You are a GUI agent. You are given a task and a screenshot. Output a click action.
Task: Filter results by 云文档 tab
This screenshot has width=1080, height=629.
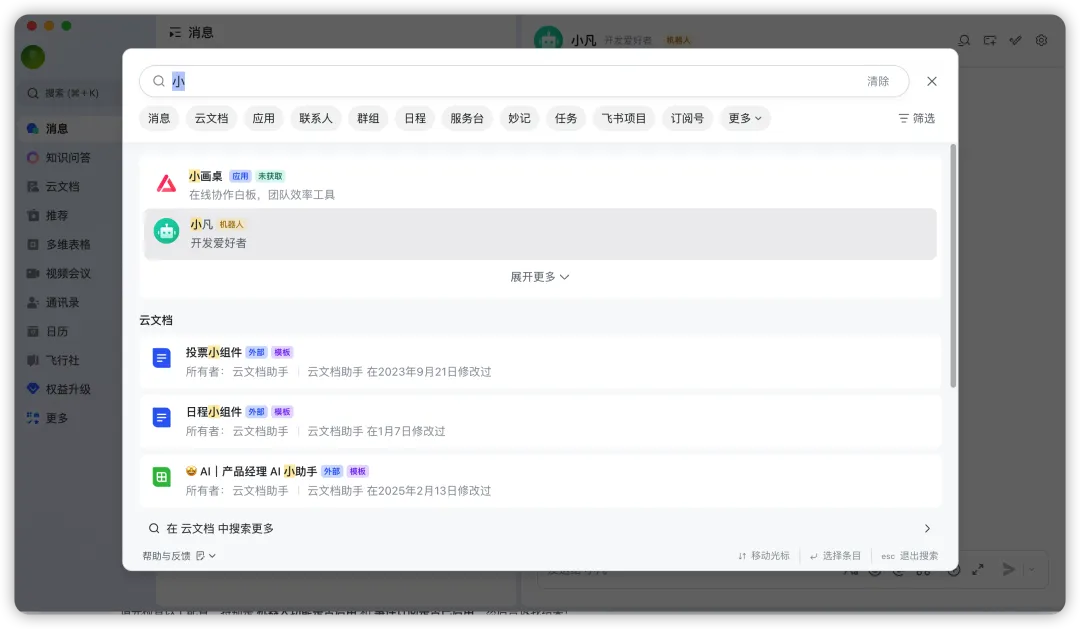pyautogui.click(x=211, y=118)
